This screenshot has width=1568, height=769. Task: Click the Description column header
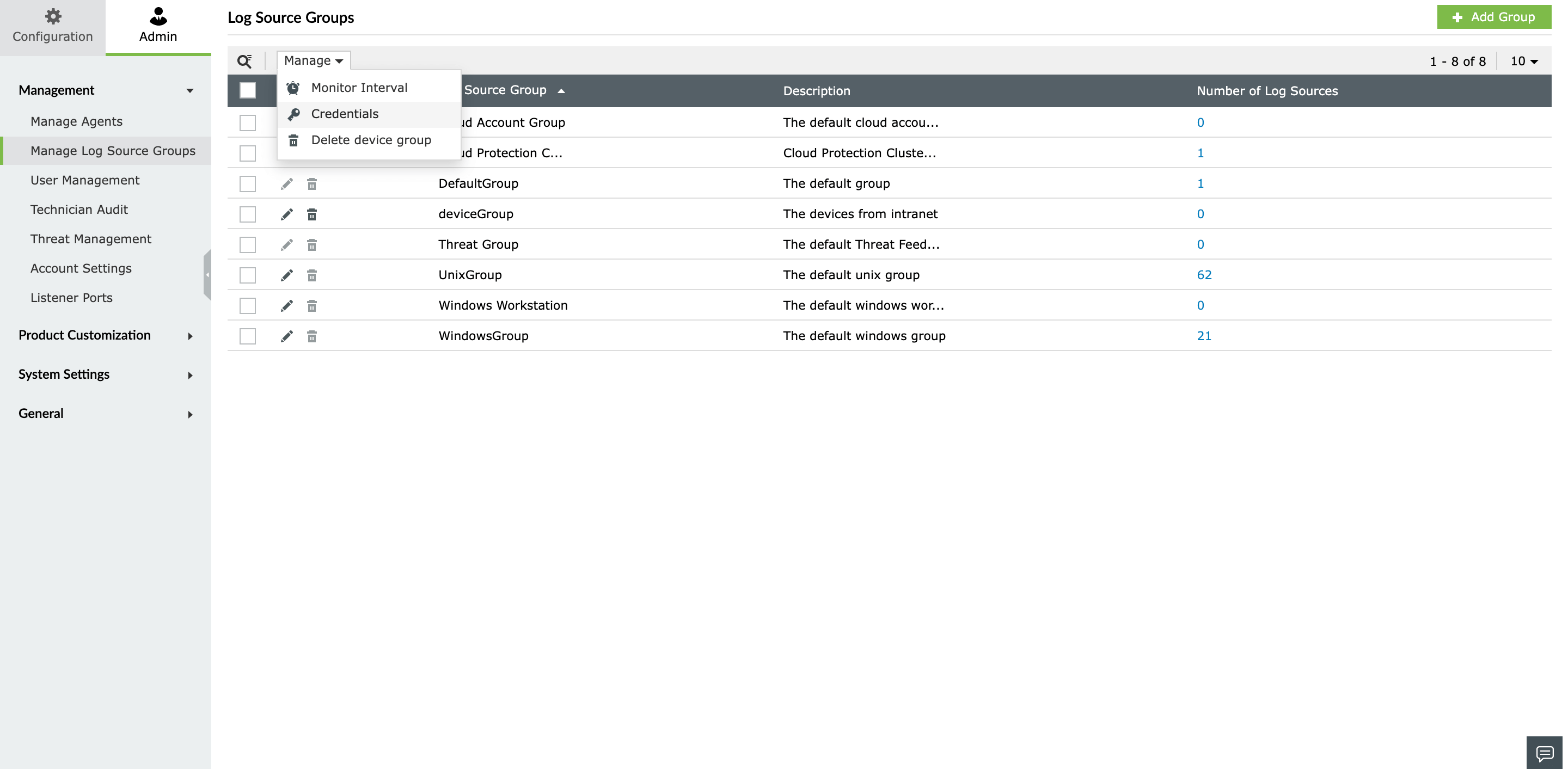pyautogui.click(x=817, y=91)
